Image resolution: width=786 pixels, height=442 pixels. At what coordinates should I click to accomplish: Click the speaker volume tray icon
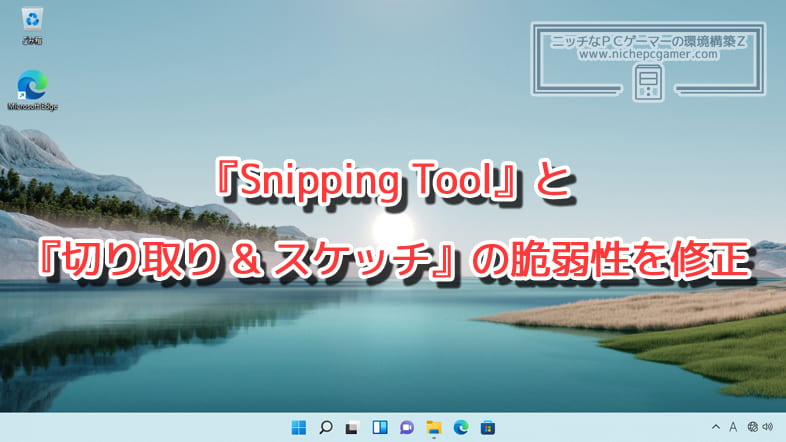768,427
